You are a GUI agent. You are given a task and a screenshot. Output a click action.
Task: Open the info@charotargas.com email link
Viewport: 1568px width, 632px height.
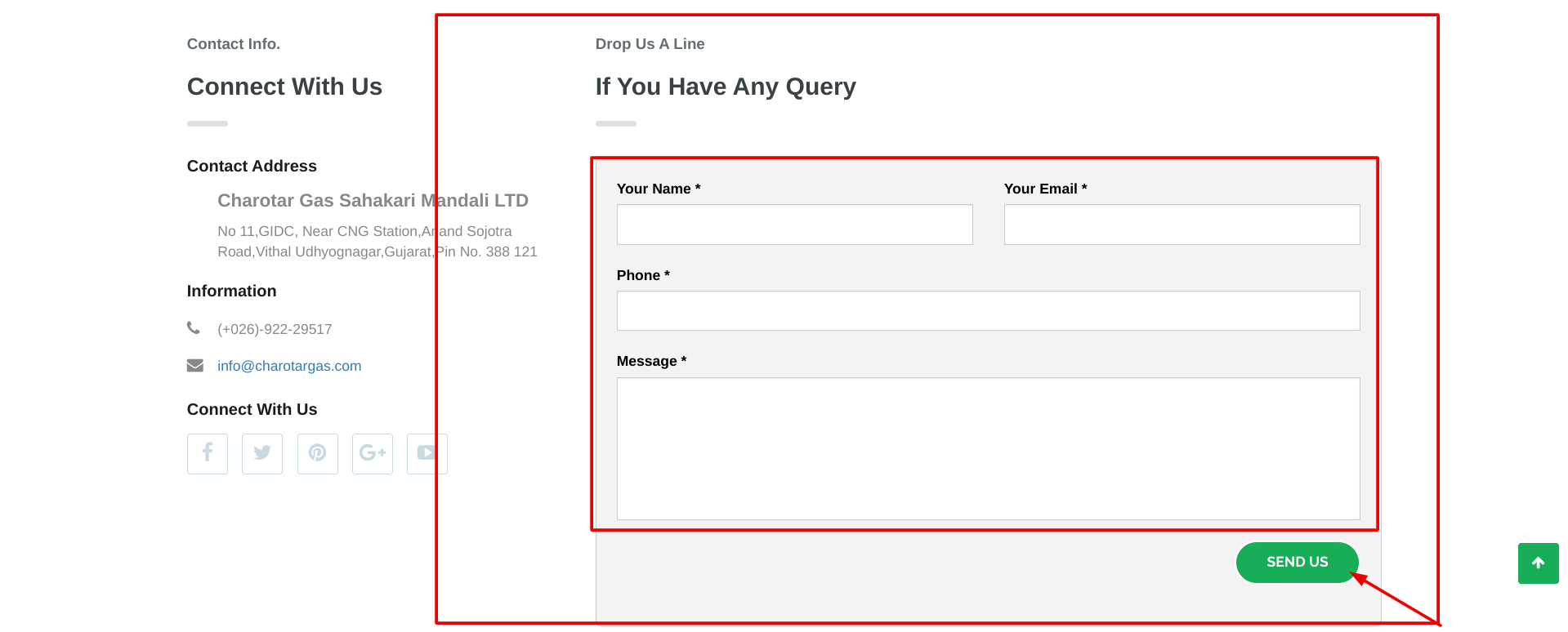click(289, 366)
